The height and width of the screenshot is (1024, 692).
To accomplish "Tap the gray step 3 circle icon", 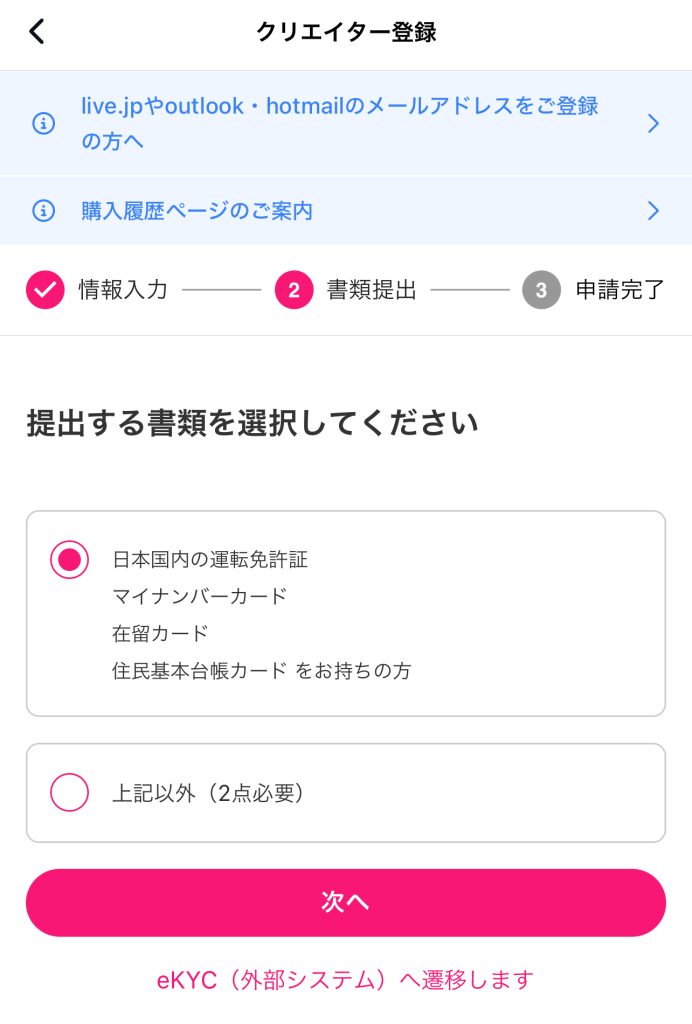I will [x=541, y=290].
